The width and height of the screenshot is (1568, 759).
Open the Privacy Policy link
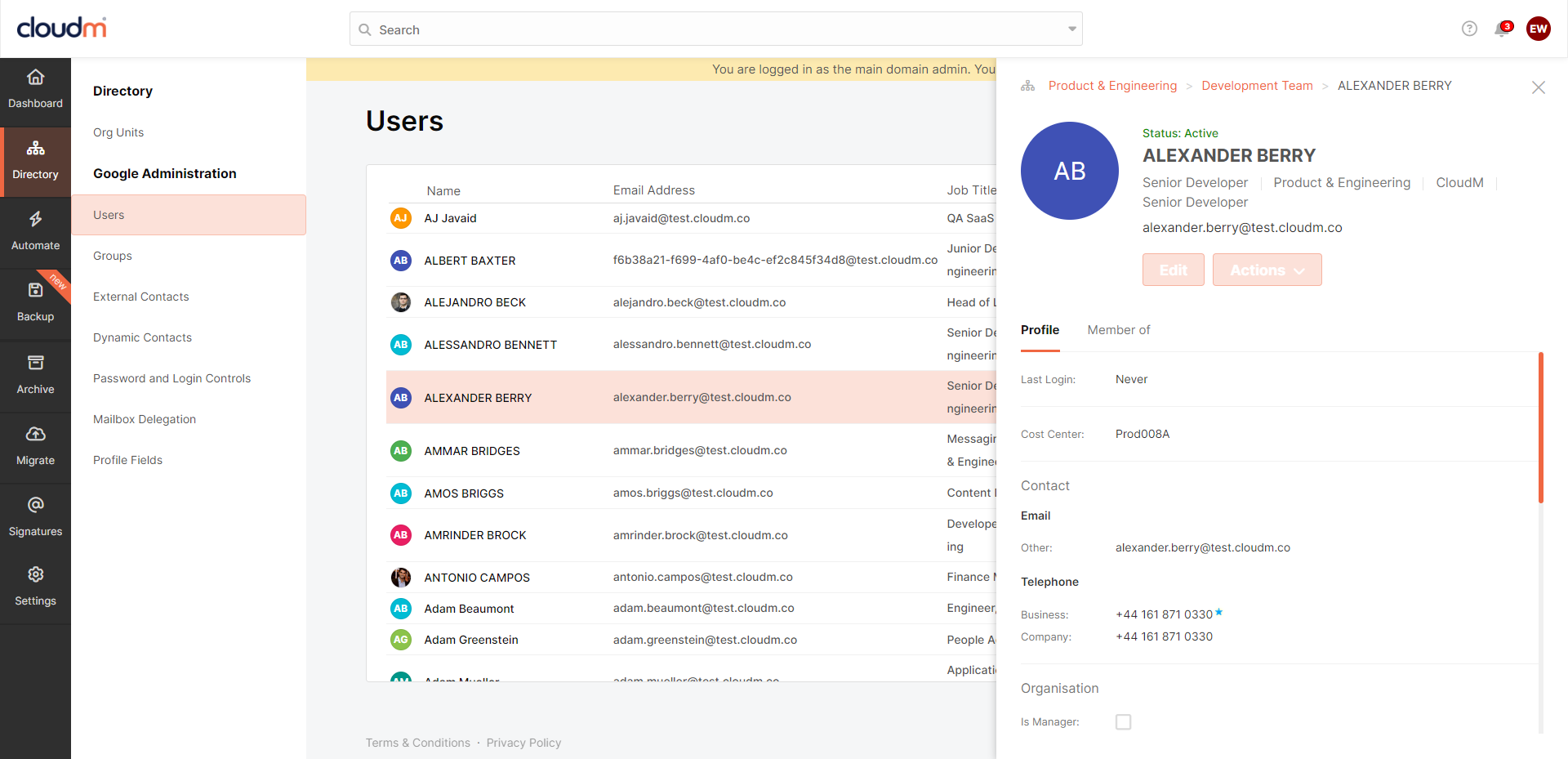click(523, 743)
